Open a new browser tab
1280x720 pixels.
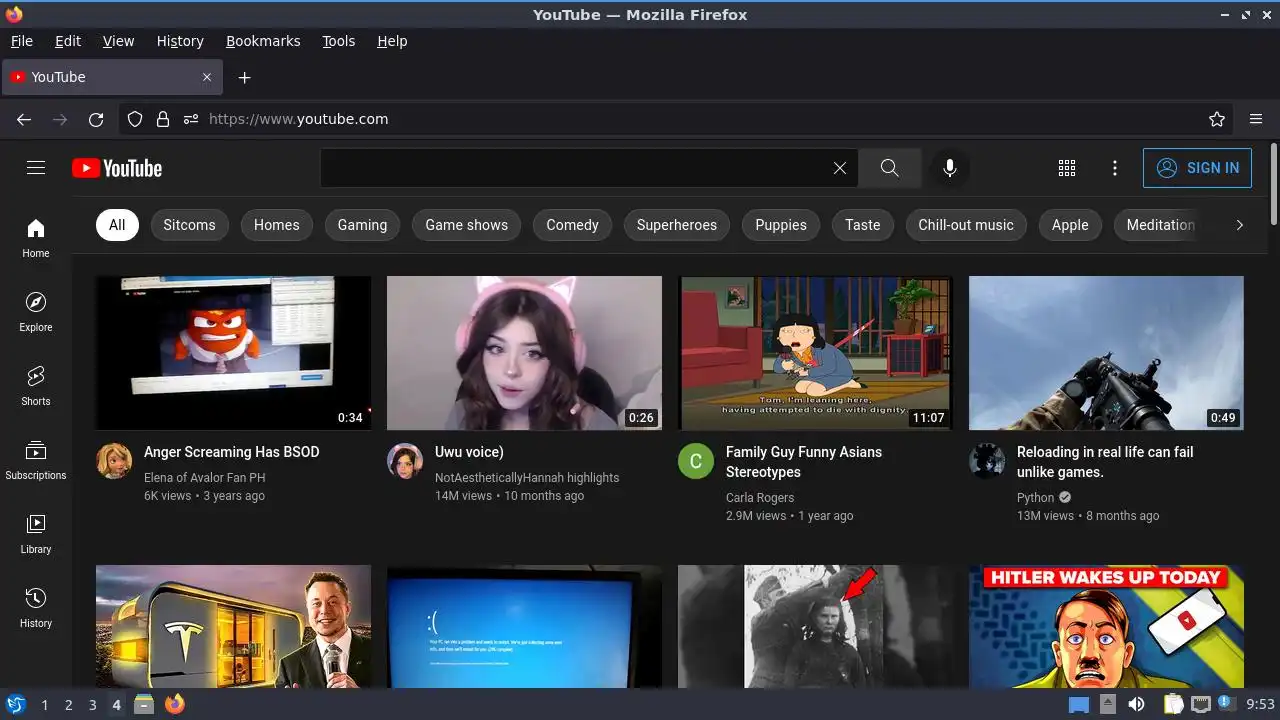click(245, 77)
